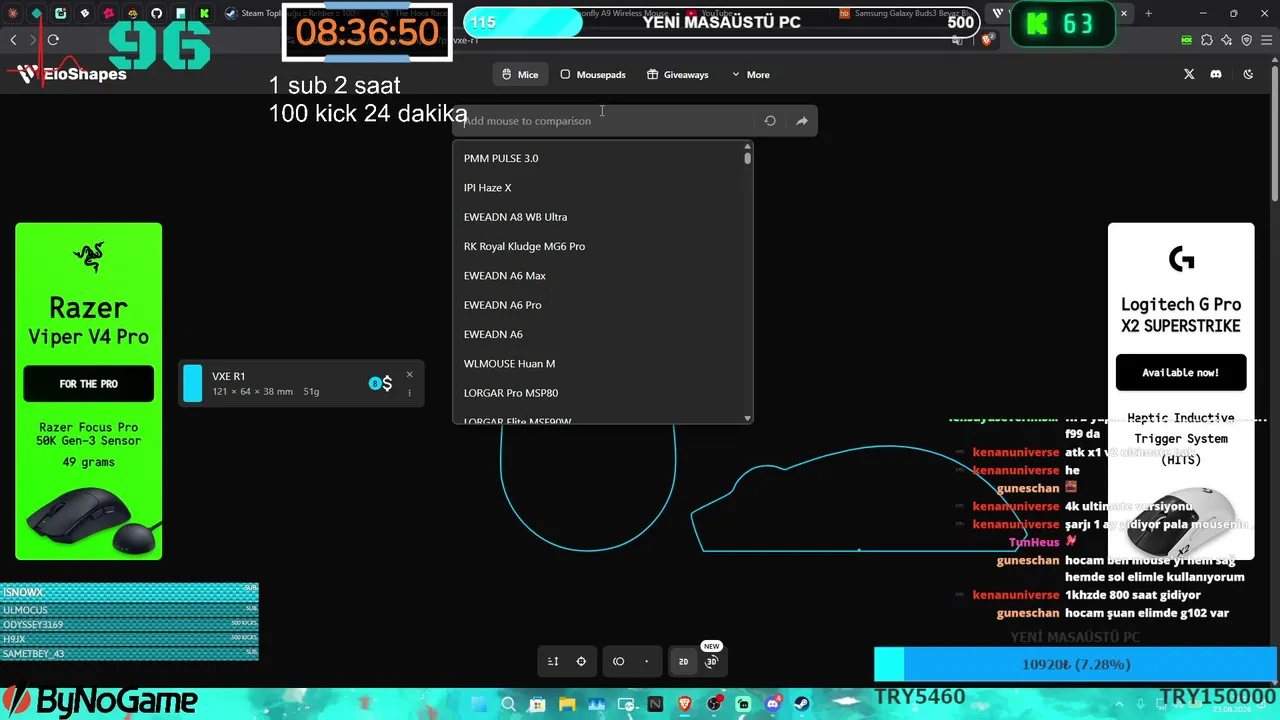Open a new browser tab
1280x720 pixels.
pos(1148,14)
